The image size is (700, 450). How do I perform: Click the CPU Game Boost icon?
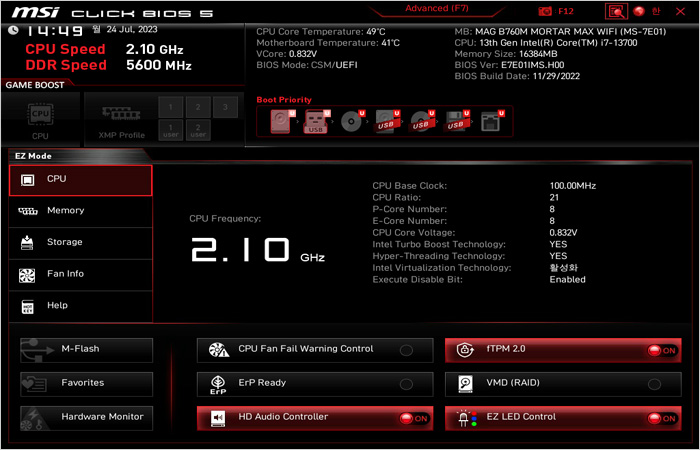[40, 117]
